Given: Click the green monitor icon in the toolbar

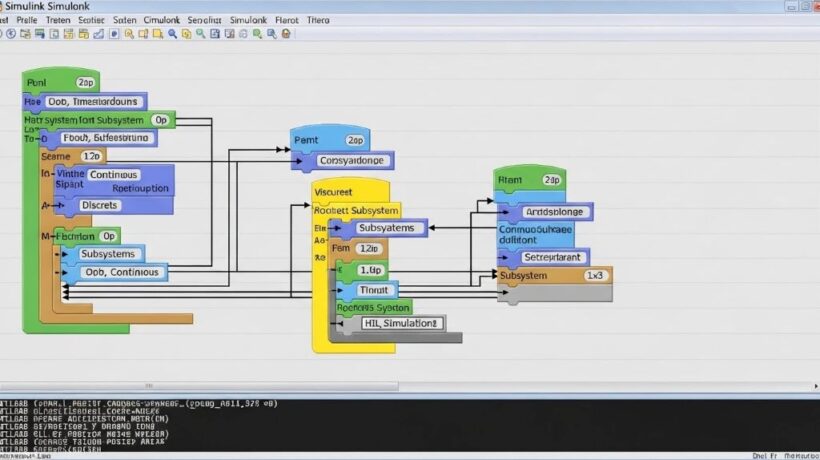Looking at the screenshot, I should pos(40,34).
